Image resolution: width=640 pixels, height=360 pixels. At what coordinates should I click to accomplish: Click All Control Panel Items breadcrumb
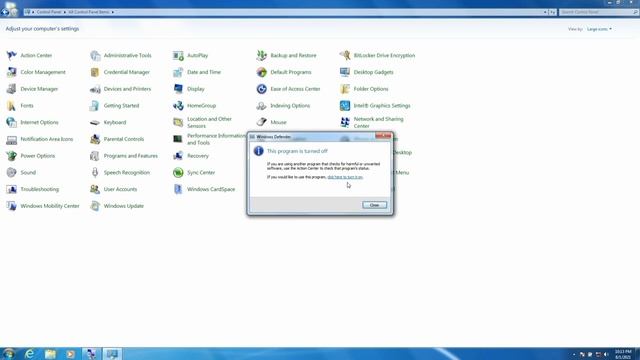tap(89, 12)
